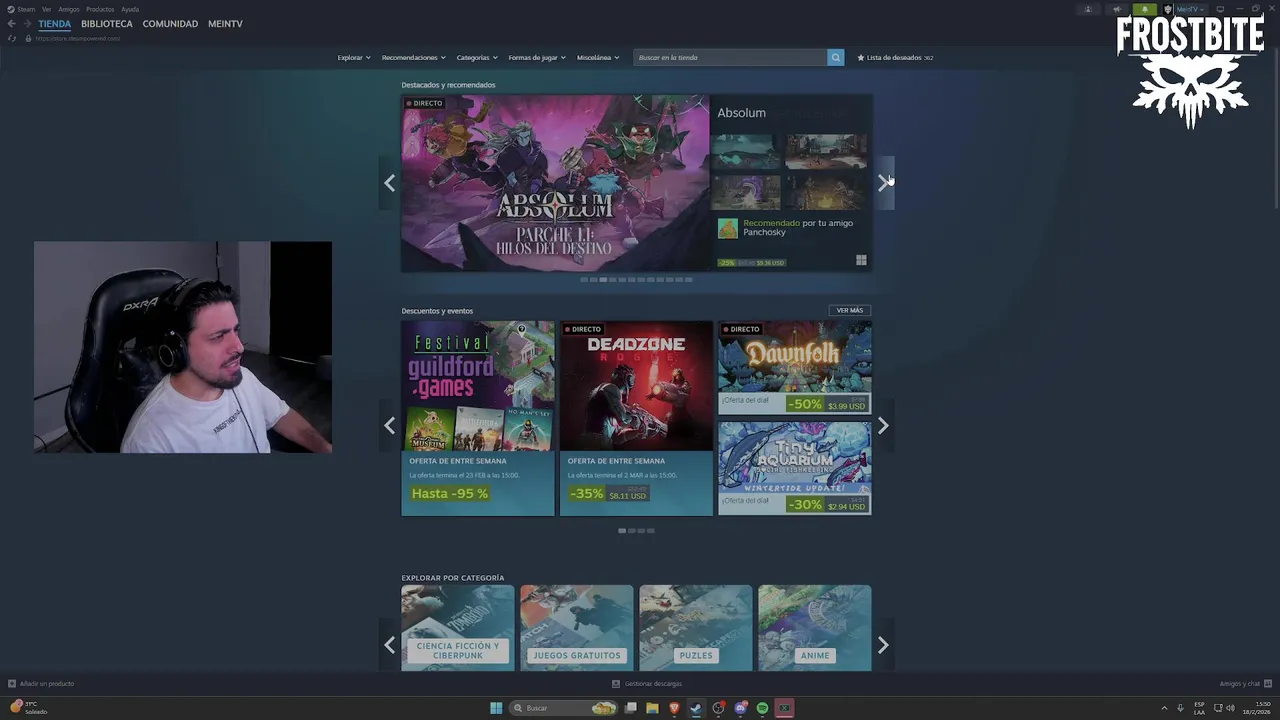Click the Windows platform icon on Absolum

tap(861, 261)
